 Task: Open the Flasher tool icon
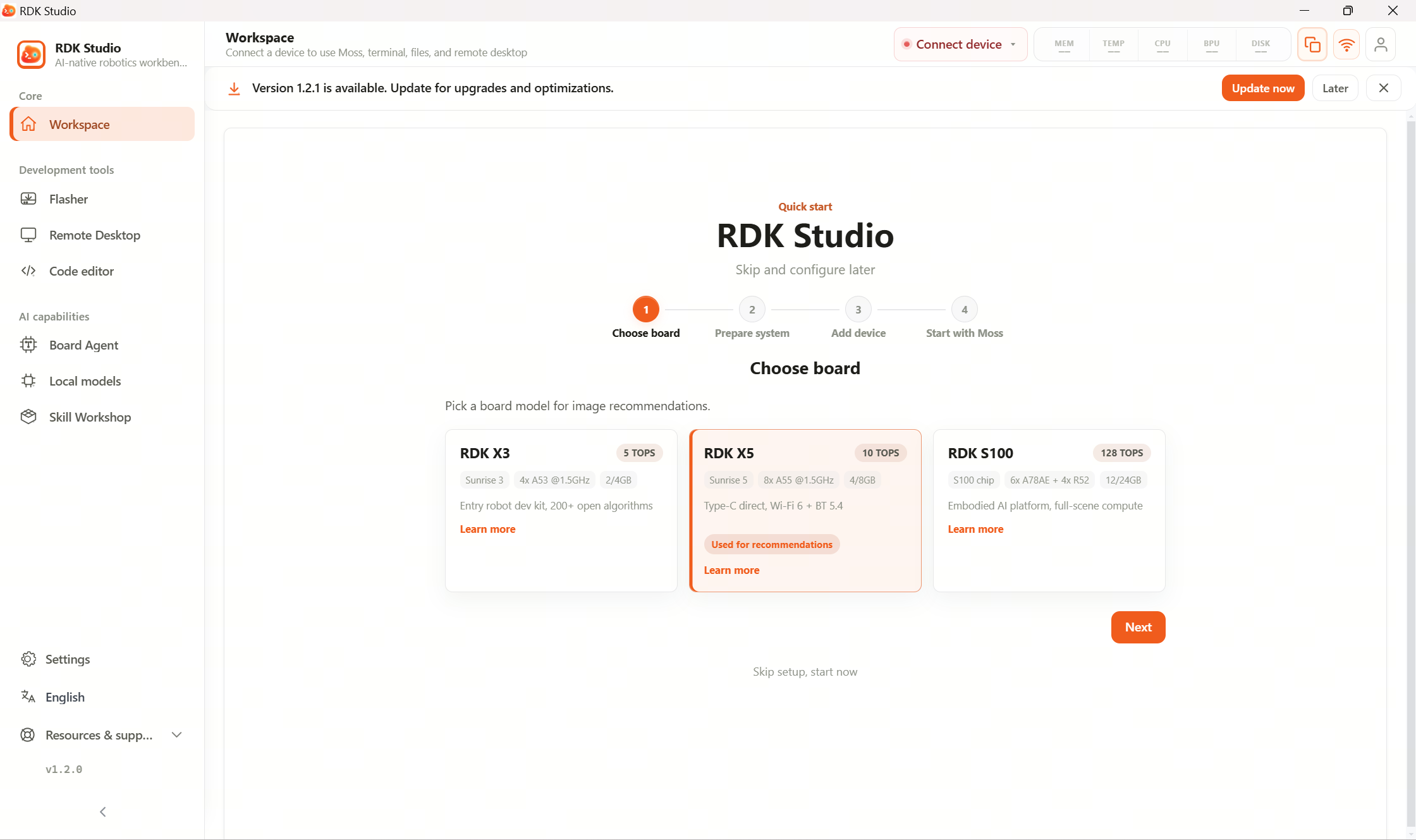pos(28,198)
